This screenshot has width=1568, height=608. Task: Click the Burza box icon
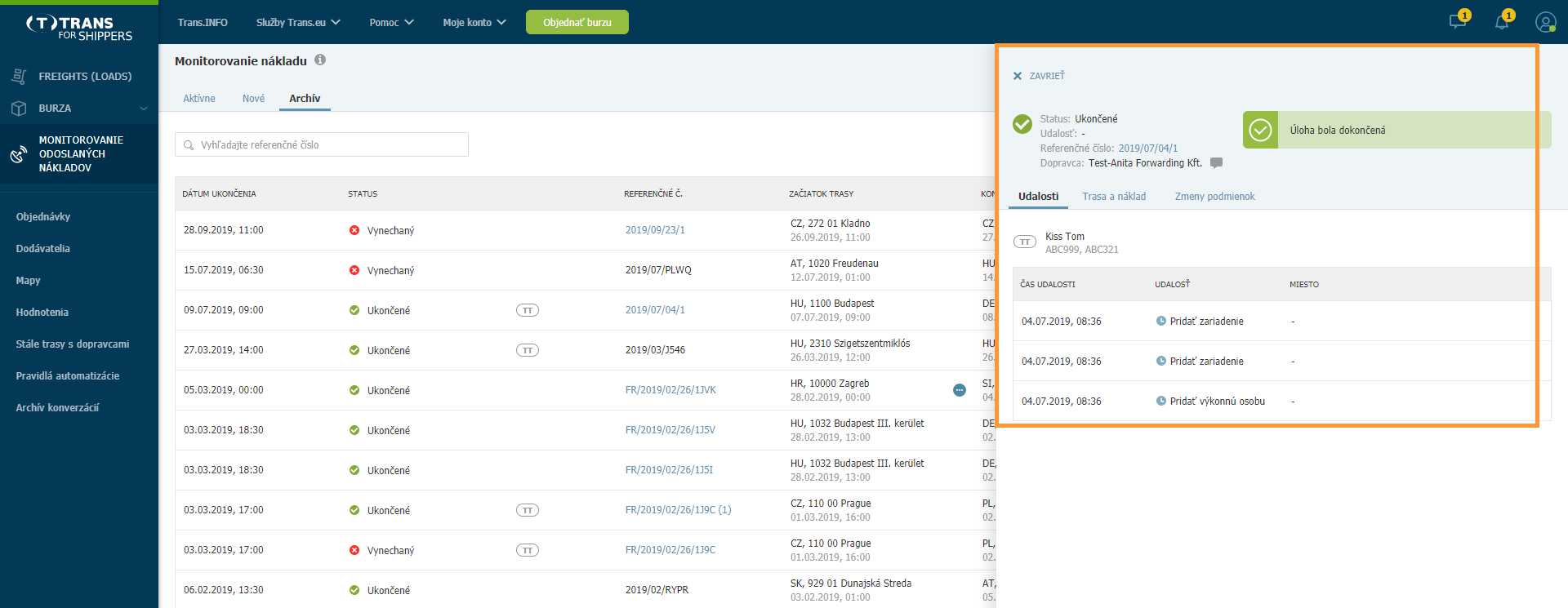pos(19,108)
